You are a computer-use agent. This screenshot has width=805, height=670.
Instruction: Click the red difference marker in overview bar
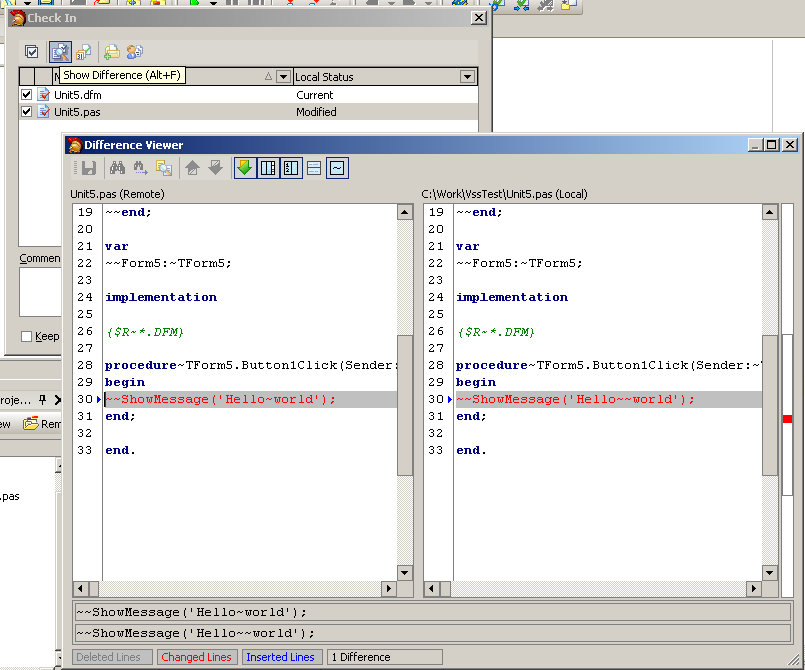[x=787, y=419]
